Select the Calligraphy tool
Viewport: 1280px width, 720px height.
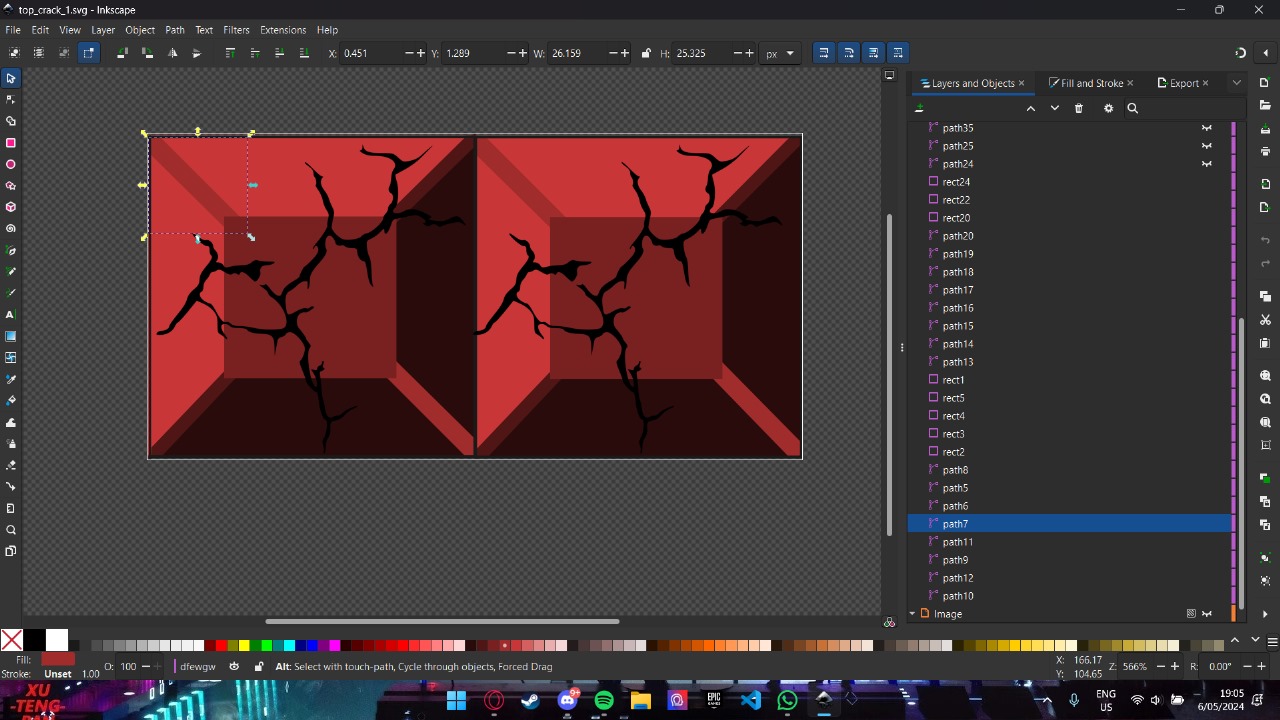11,293
